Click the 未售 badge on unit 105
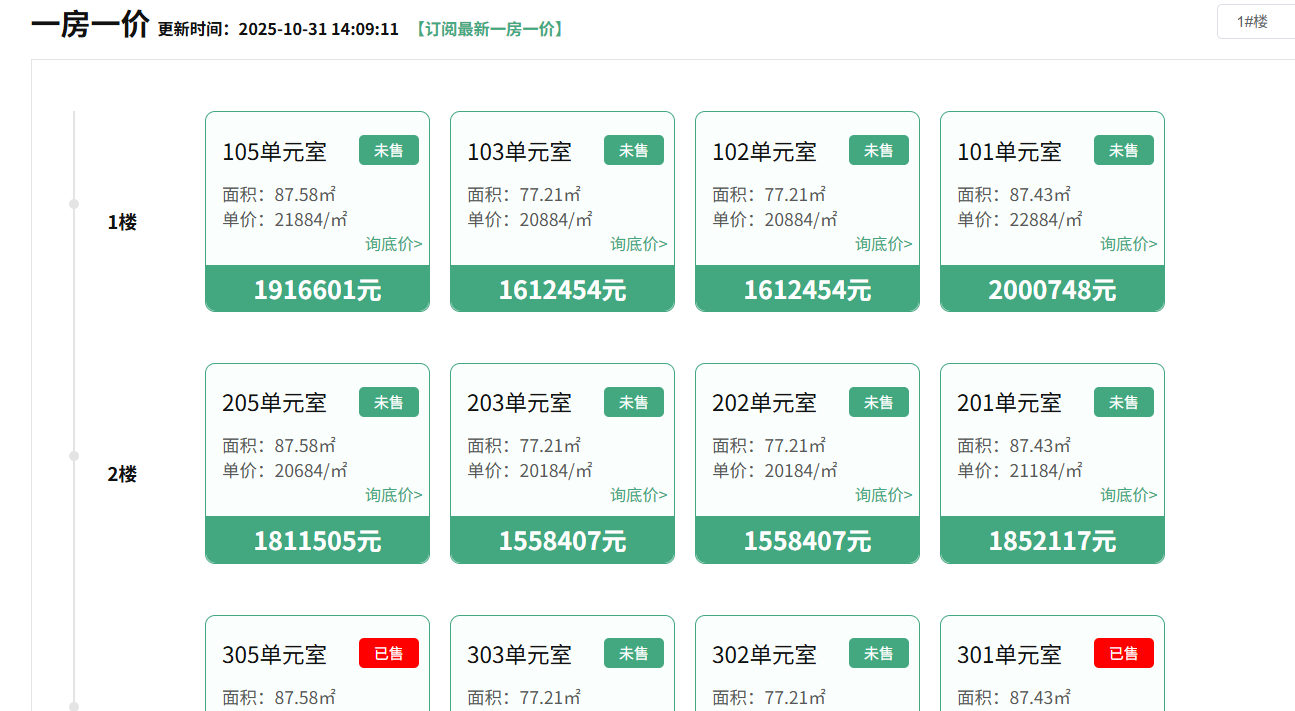 click(389, 150)
